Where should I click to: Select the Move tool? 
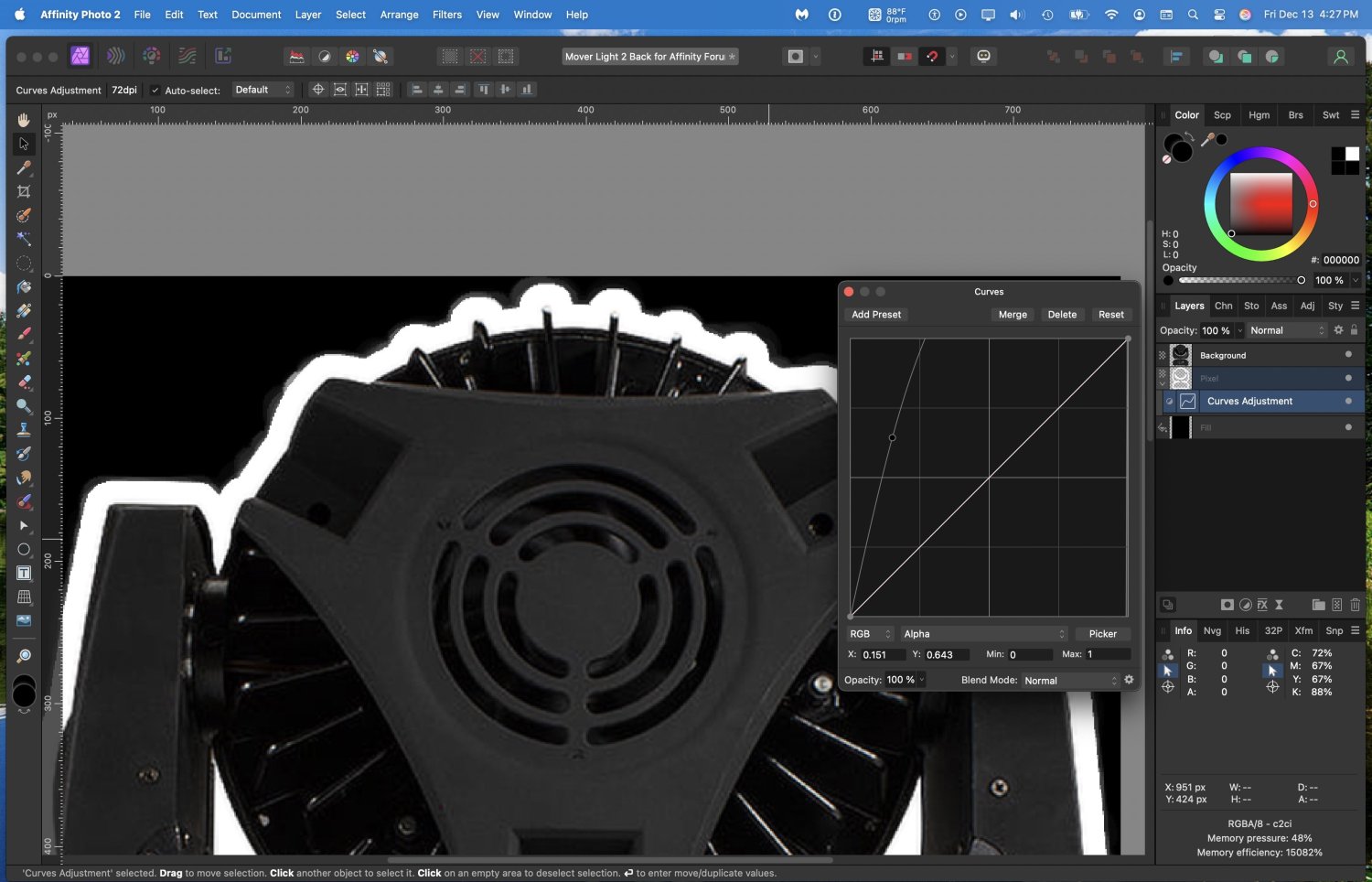[24, 144]
